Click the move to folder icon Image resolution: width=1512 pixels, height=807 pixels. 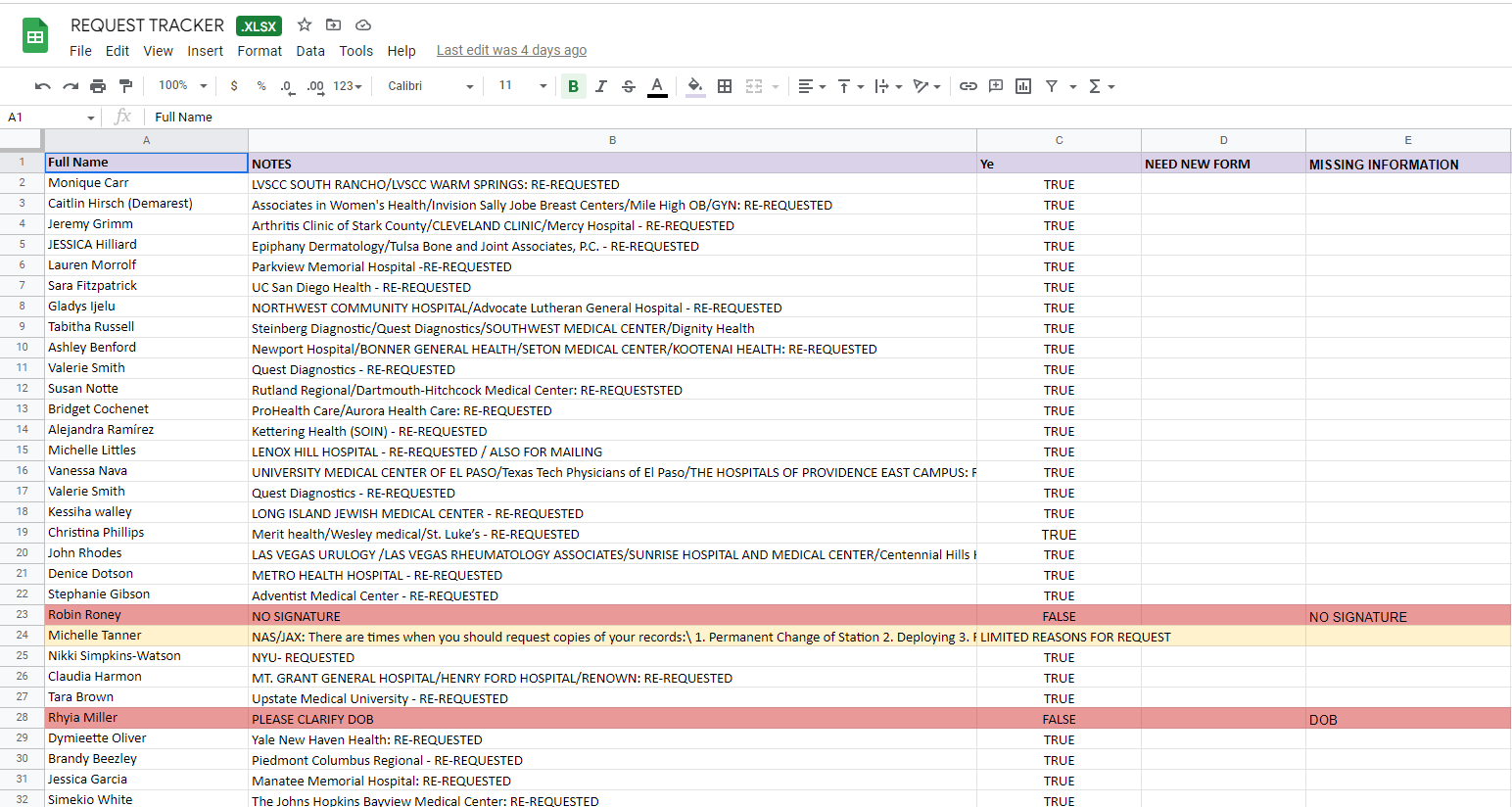click(x=334, y=24)
